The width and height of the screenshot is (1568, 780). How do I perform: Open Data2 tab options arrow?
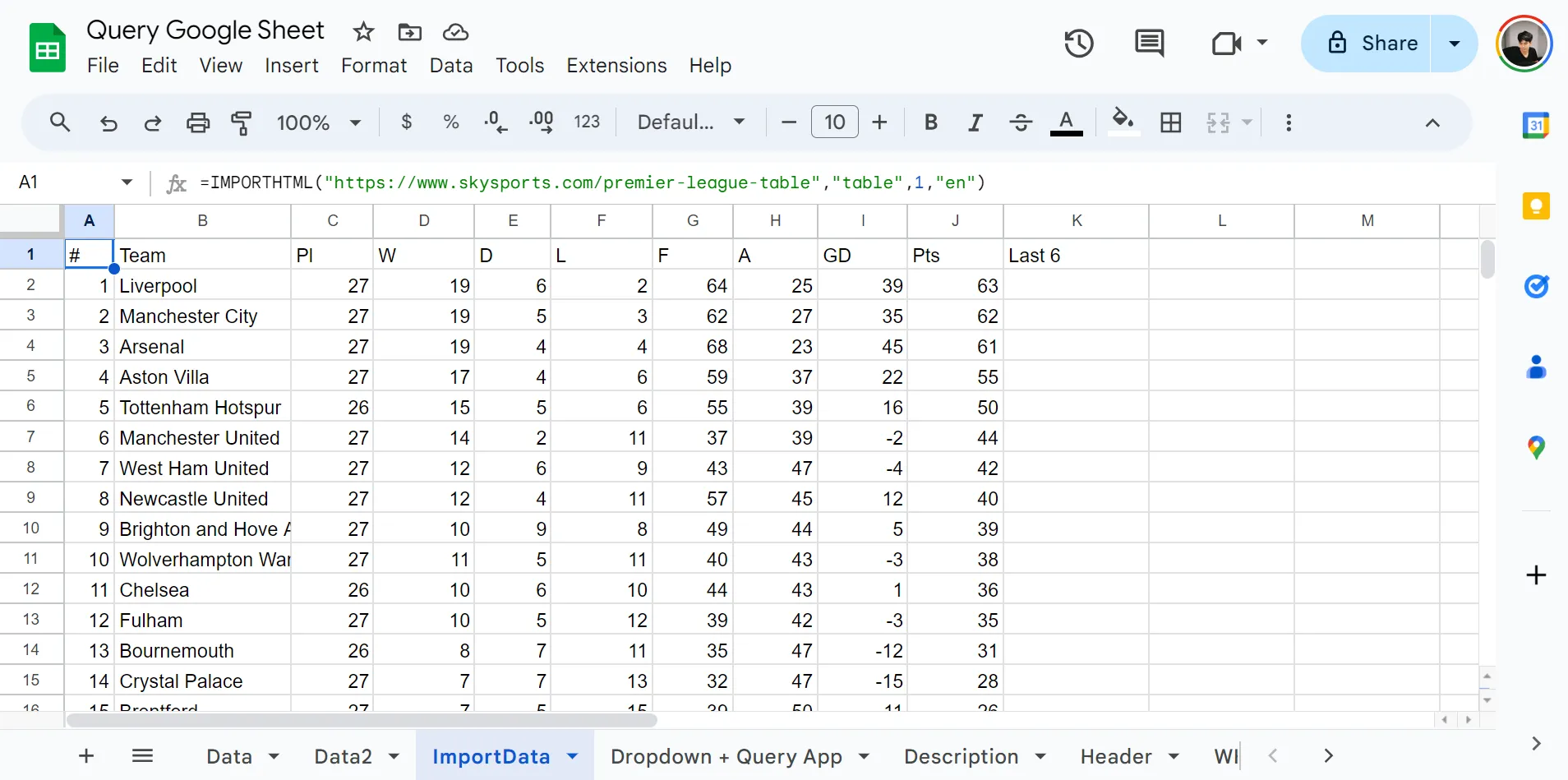[x=394, y=756]
